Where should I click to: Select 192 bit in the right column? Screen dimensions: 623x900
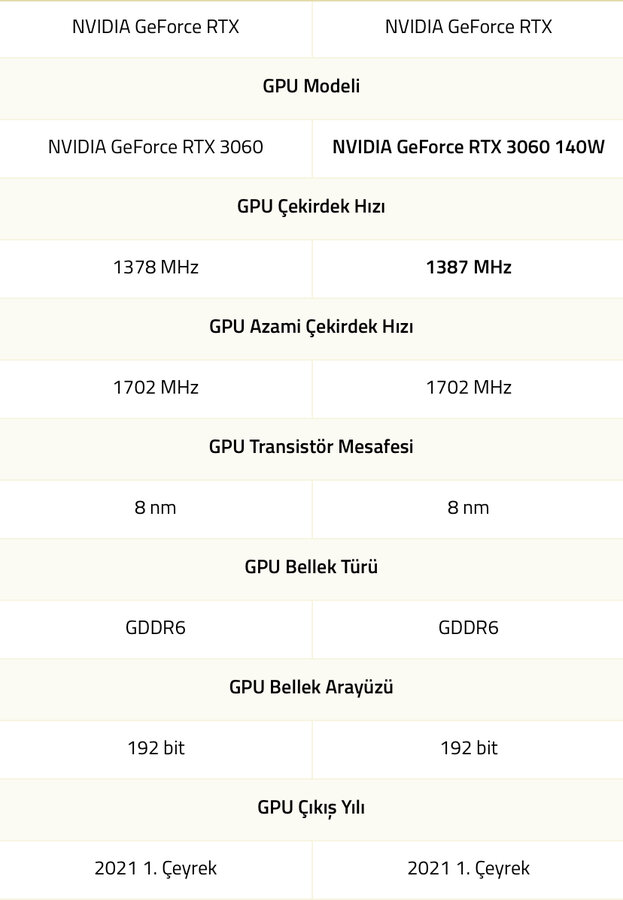[x=468, y=748]
